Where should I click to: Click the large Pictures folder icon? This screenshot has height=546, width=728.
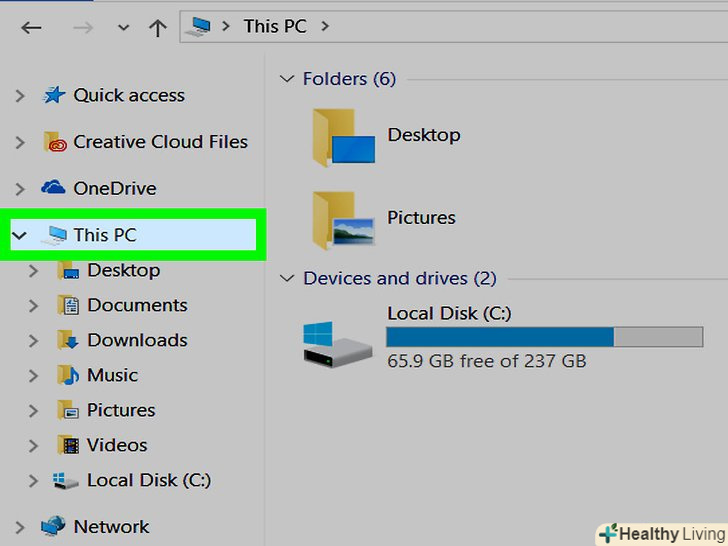point(344,221)
